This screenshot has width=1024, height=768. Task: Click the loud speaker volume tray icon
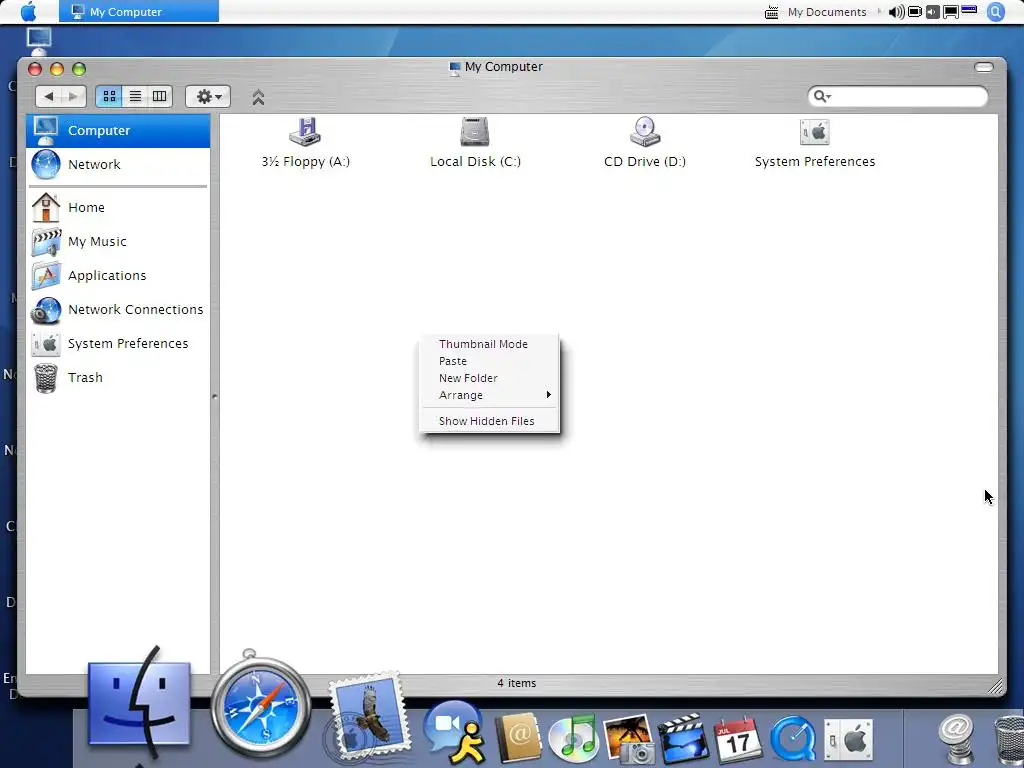coord(897,12)
